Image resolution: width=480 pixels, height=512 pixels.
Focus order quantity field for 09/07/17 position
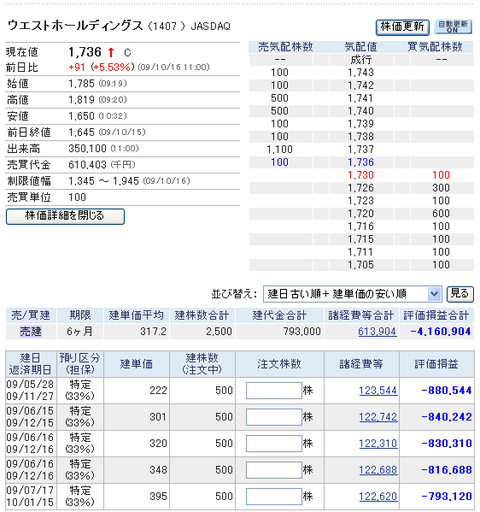click(274, 496)
